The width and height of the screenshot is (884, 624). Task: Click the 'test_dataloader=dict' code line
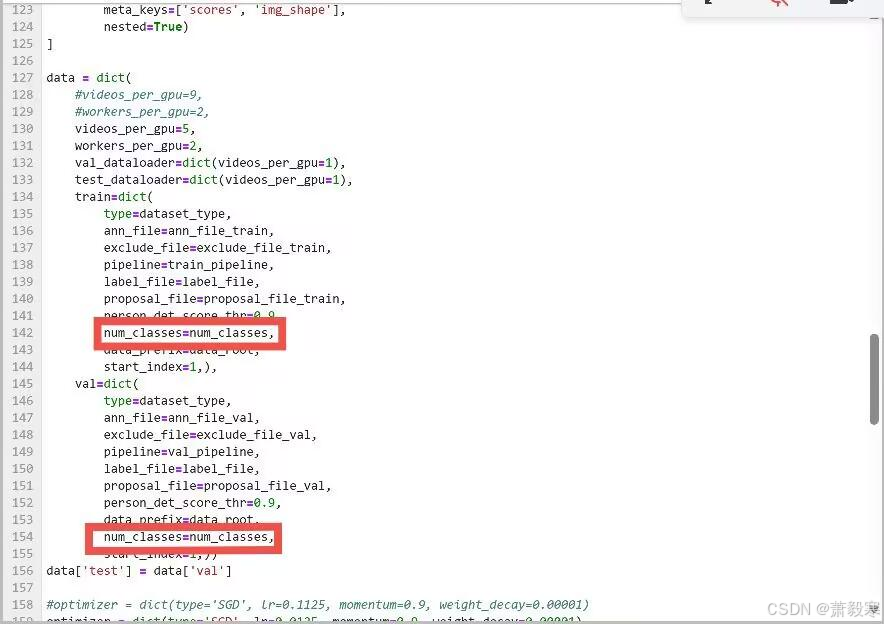point(213,180)
